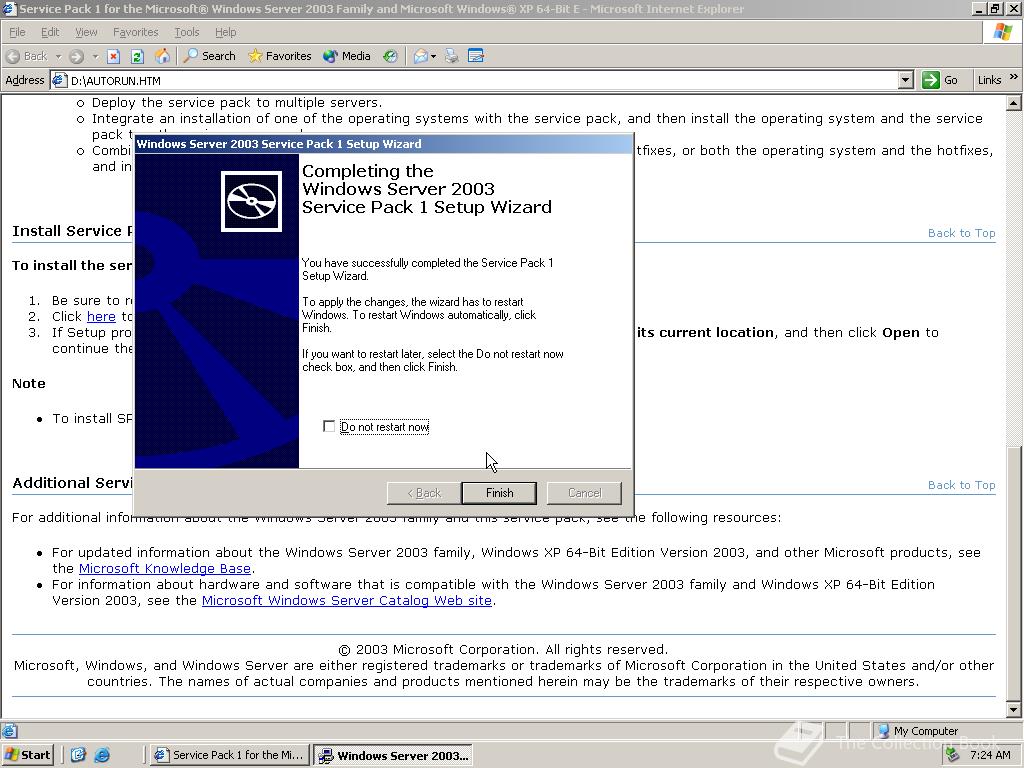Open the Start menu
The width and height of the screenshot is (1024, 768).
pyautogui.click(x=27, y=755)
